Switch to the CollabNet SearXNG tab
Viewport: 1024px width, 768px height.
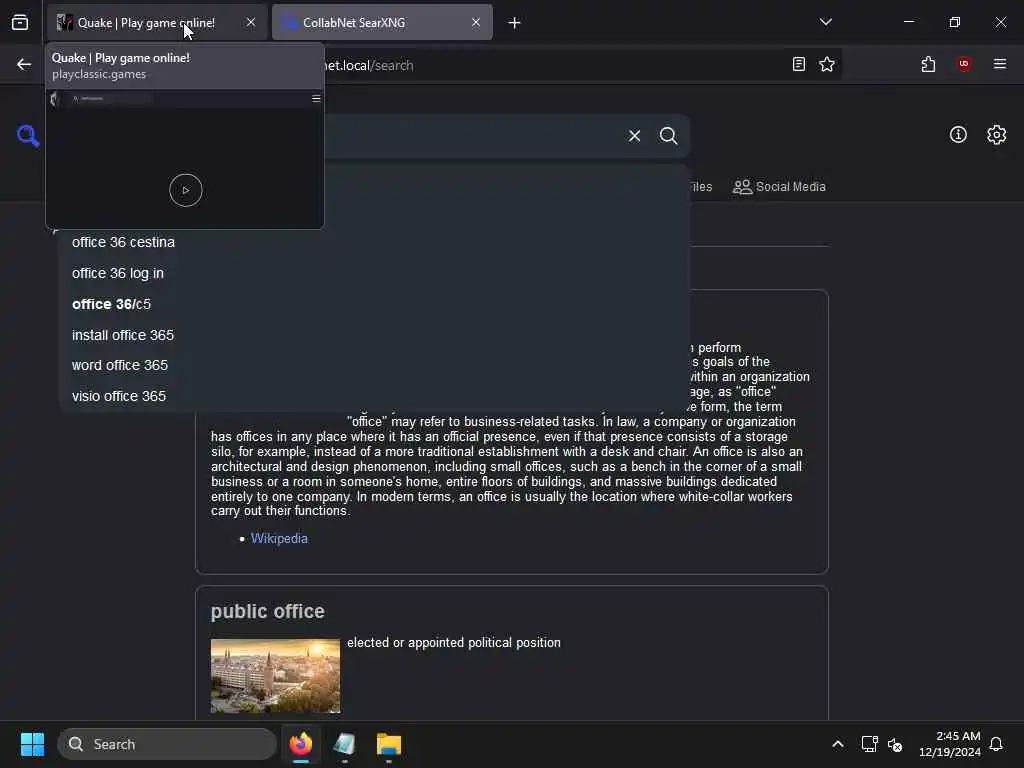click(x=382, y=22)
